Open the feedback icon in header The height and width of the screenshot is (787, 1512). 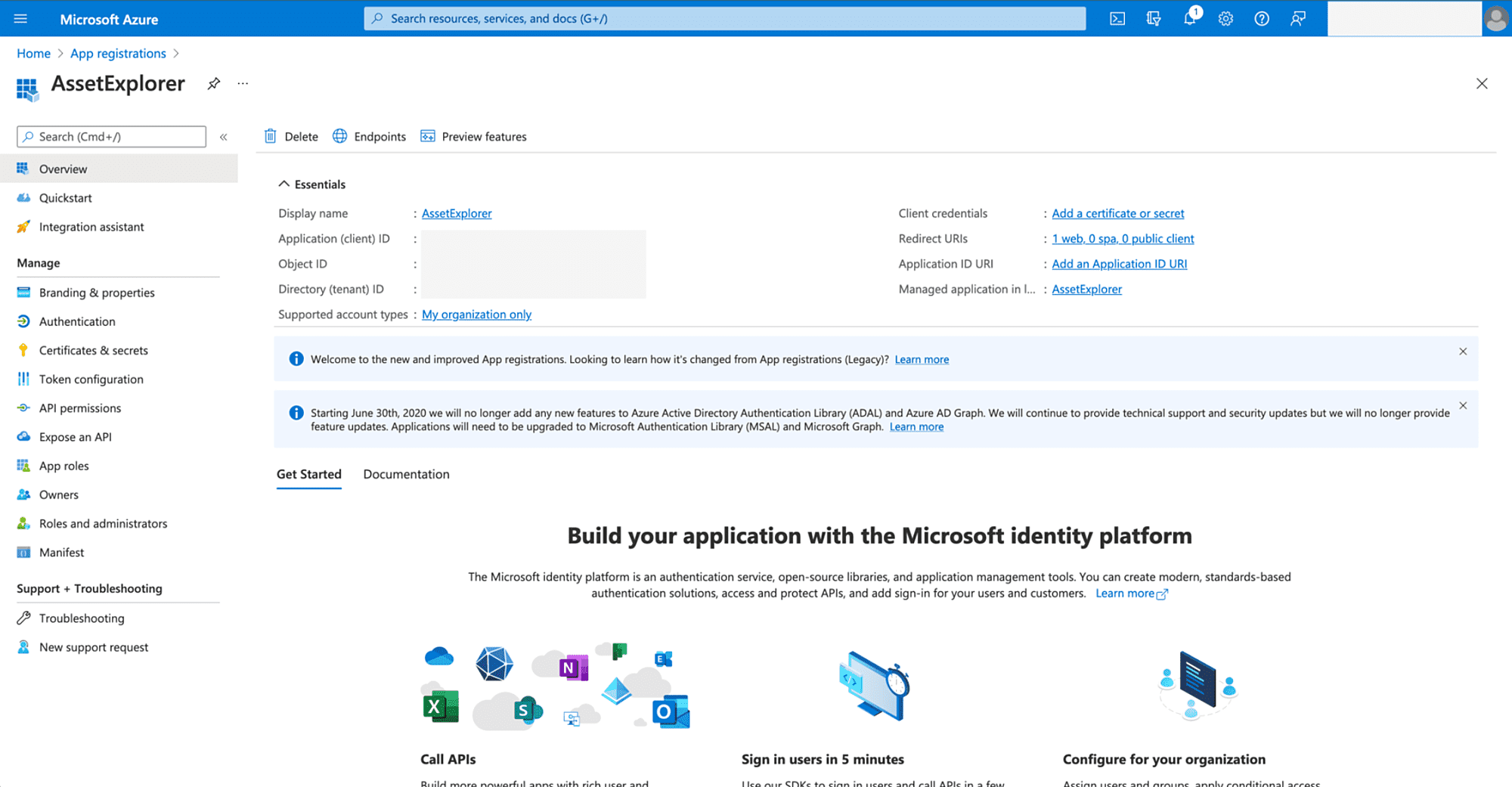click(x=1298, y=19)
